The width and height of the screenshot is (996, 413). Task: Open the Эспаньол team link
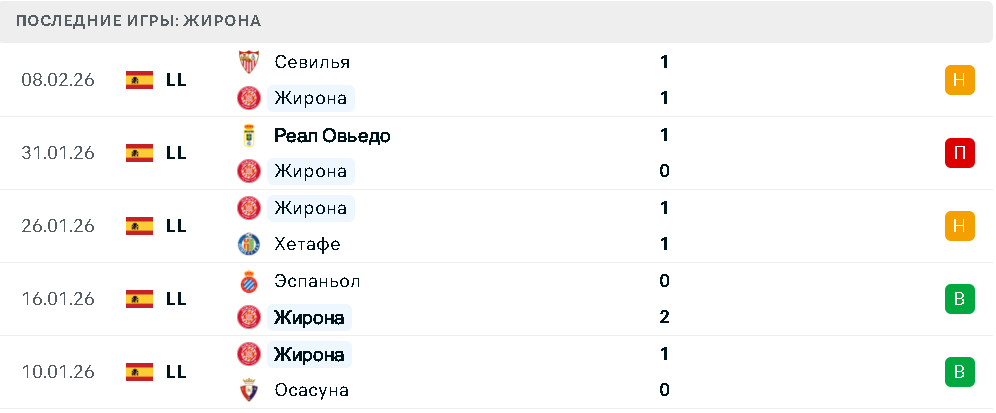tap(317, 281)
